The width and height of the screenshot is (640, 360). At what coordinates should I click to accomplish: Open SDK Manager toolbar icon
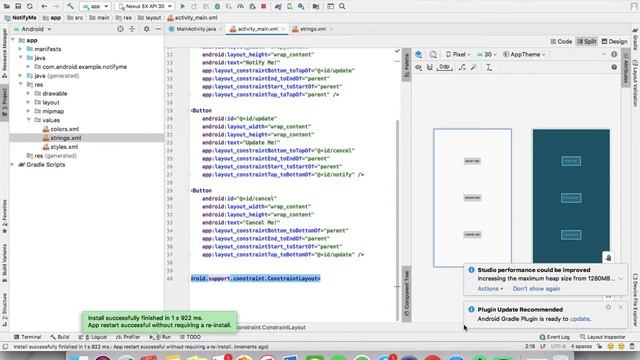(x=301, y=7)
